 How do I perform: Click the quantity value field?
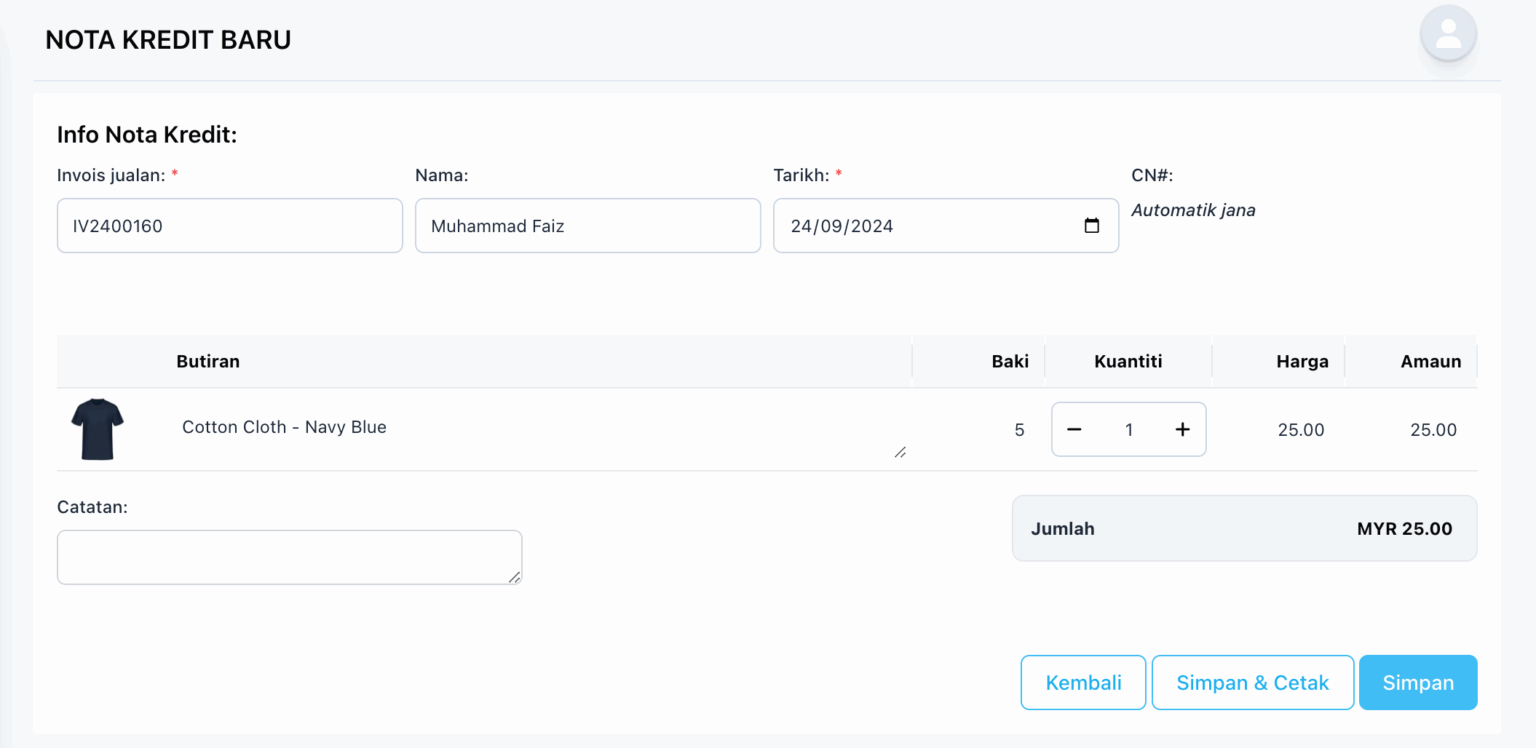pos(1128,430)
